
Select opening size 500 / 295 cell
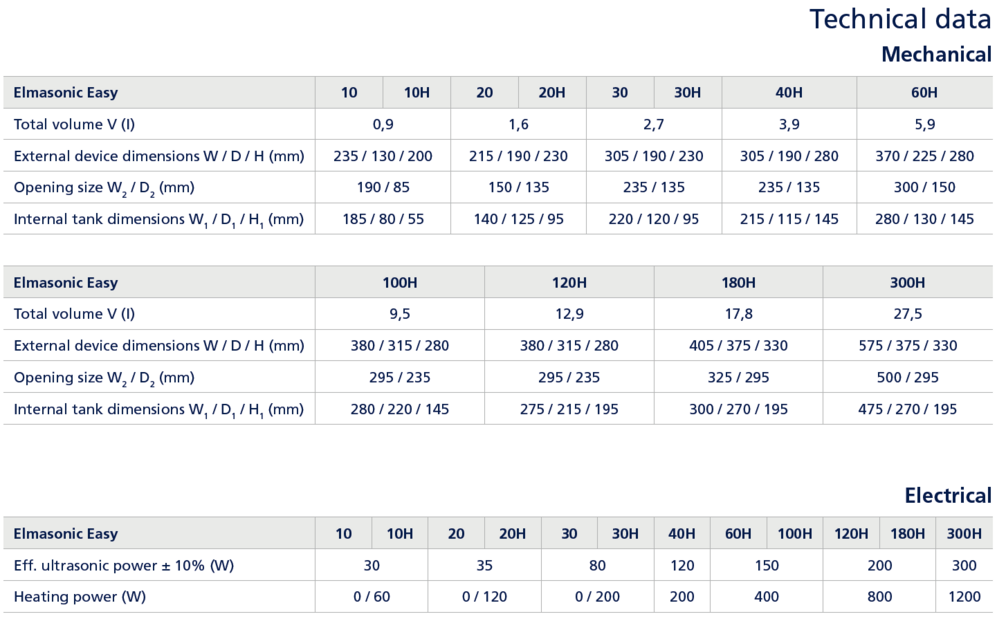click(907, 378)
